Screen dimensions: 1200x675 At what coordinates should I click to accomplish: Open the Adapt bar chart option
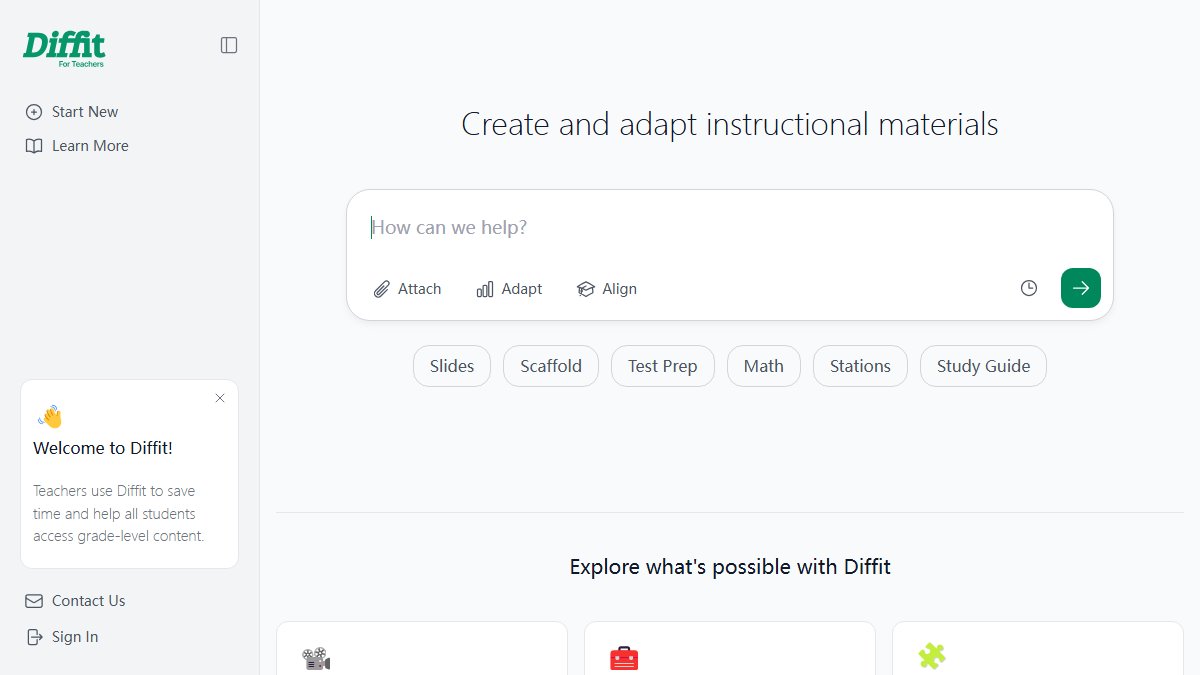coord(509,289)
